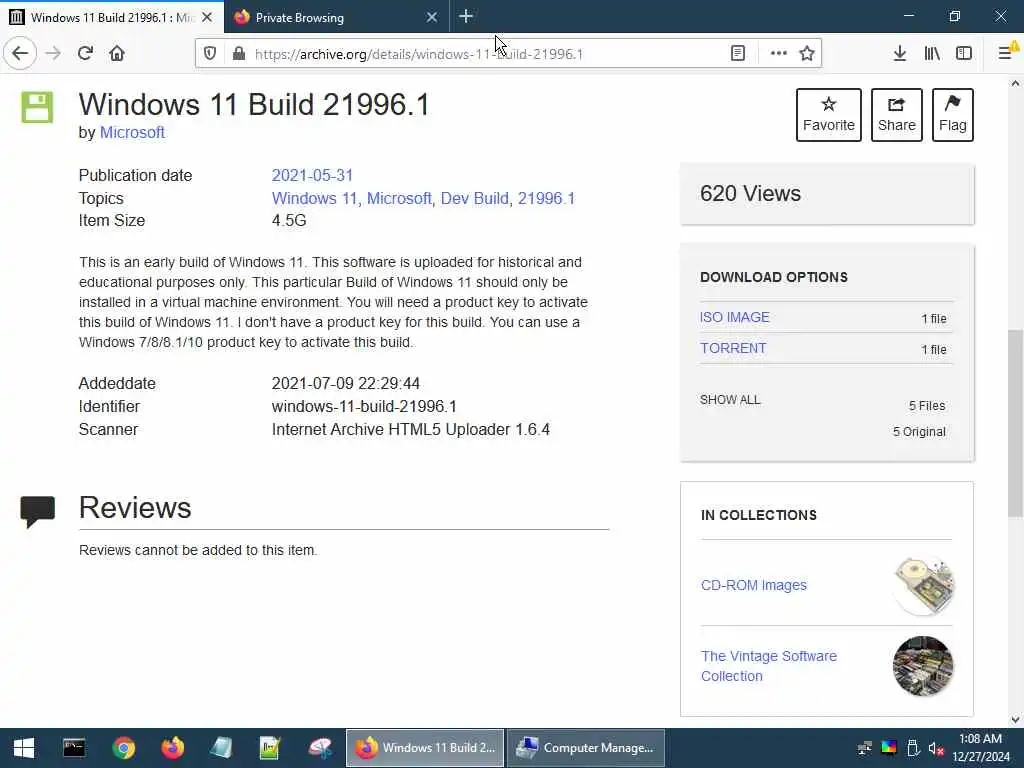Go back to the previous page

pos(20,53)
